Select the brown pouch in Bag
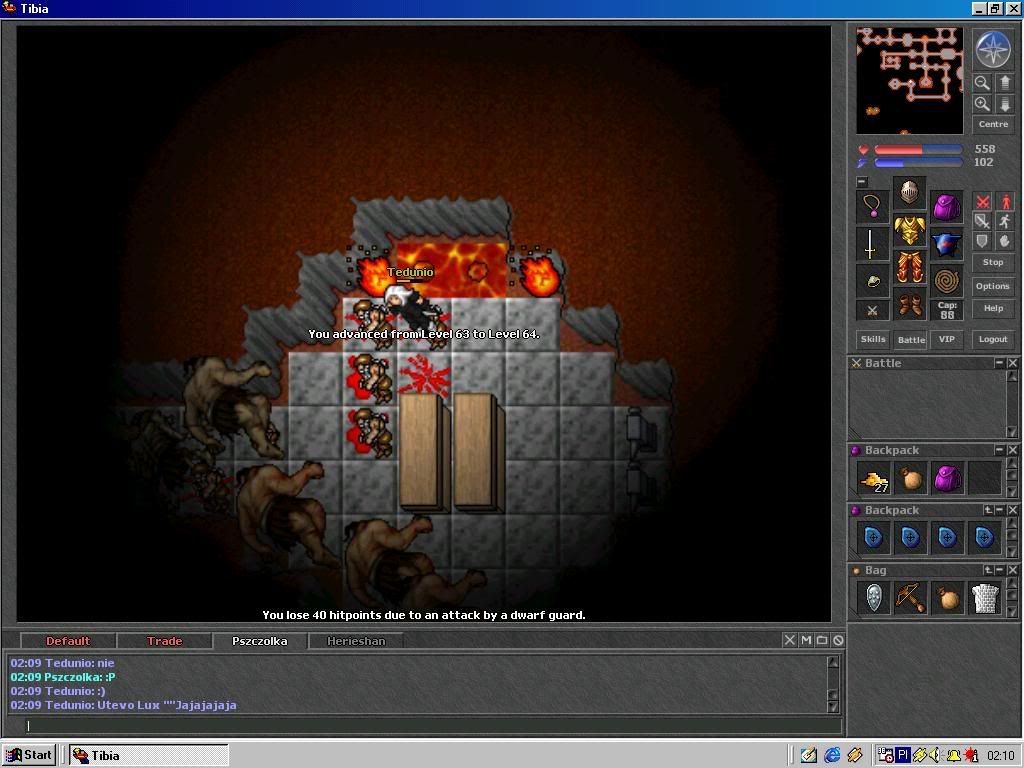The image size is (1024, 768). [x=947, y=598]
